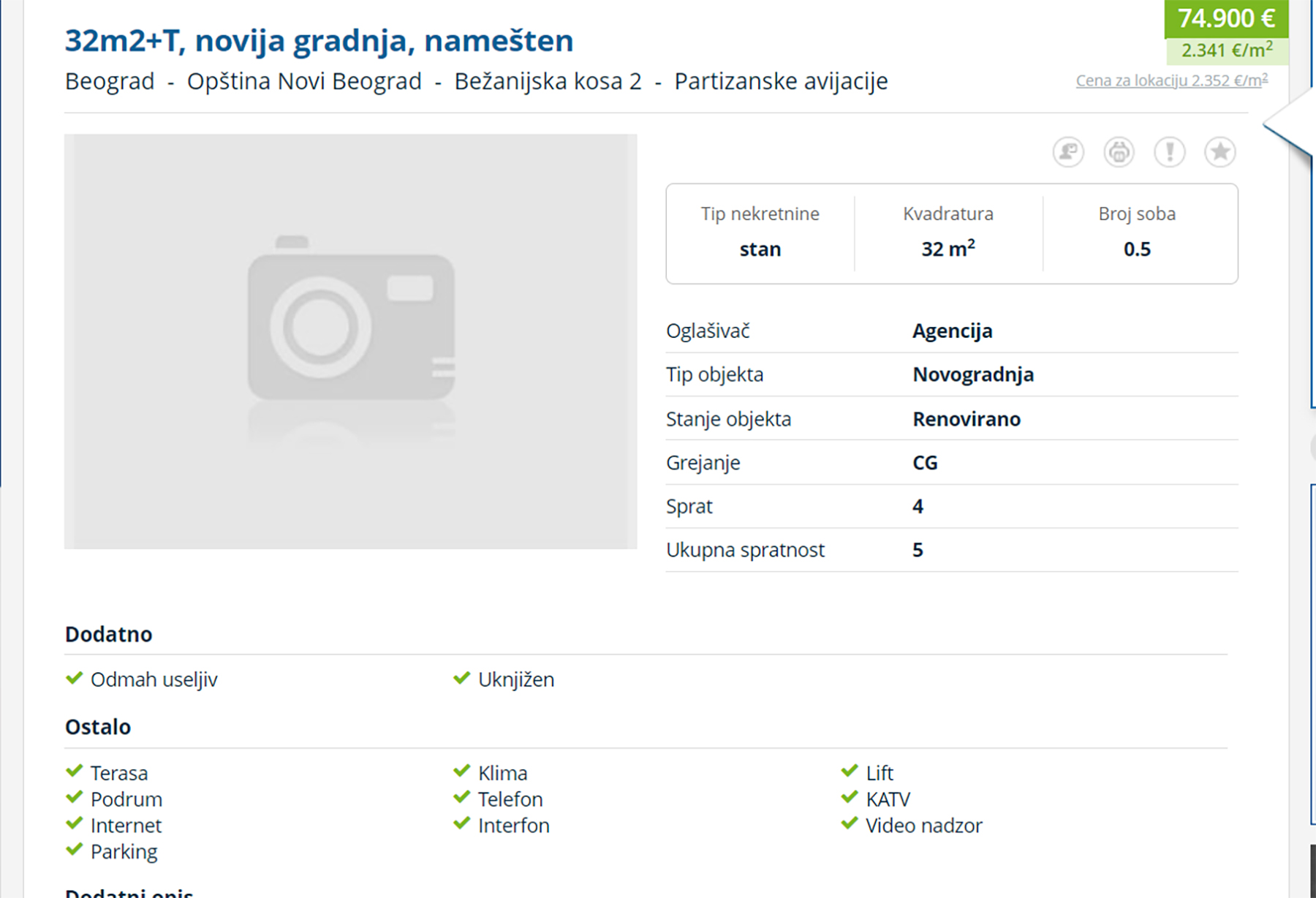The height and width of the screenshot is (898, 1316).
Task: Click the contact advertiser icon
Action: [x=1068, y=152]
